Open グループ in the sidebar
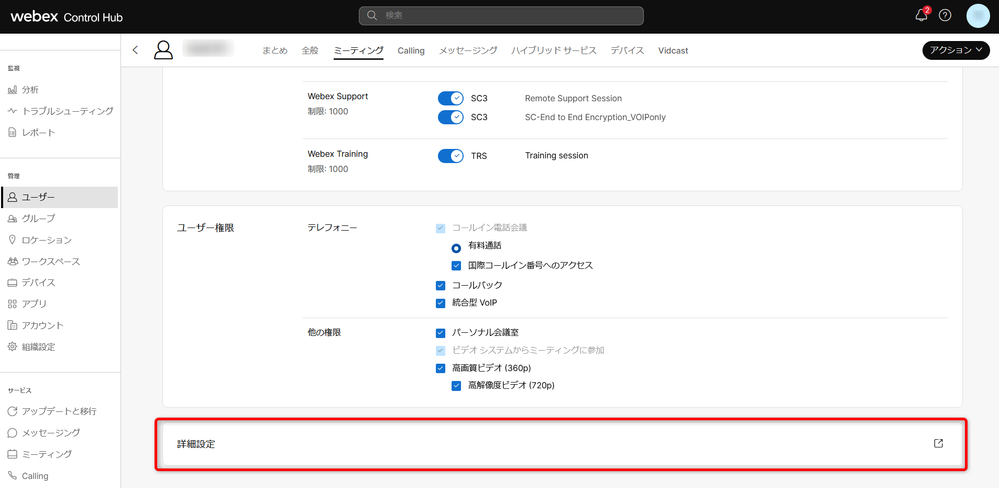 31,219
